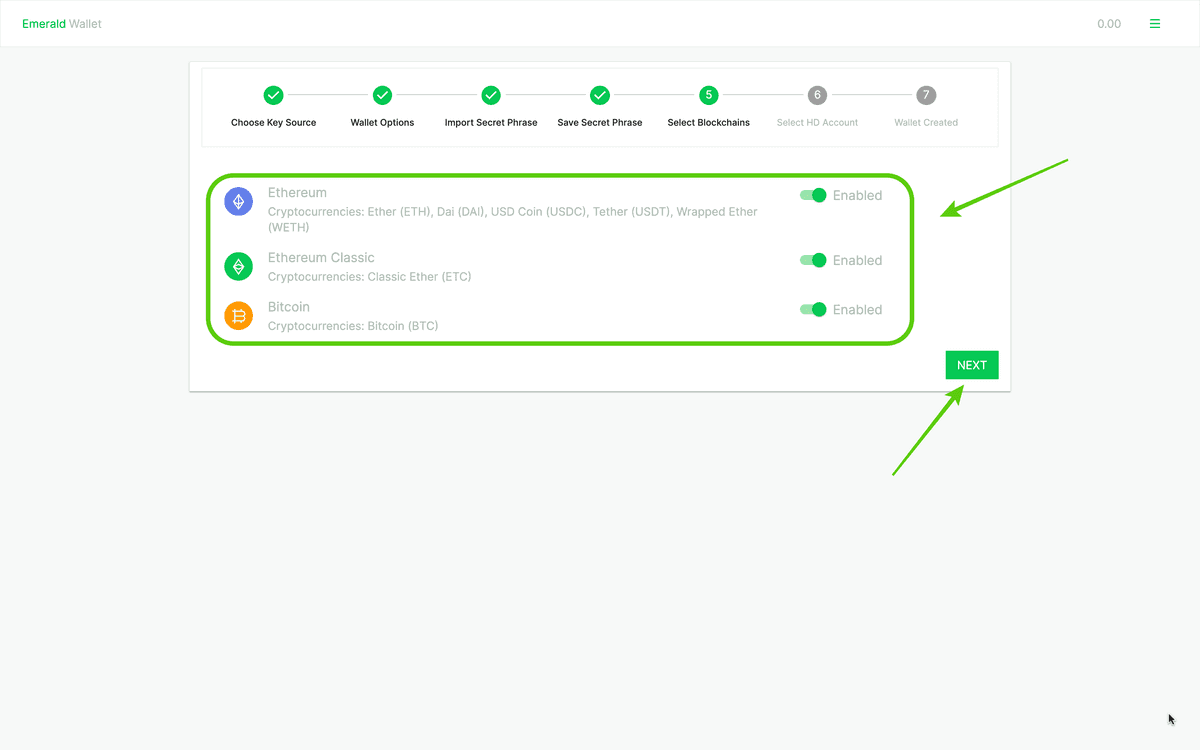Viewport: 1200px width, 750px height.
Task: Click the 0.00 balance display
Action: pos(1109,23)
